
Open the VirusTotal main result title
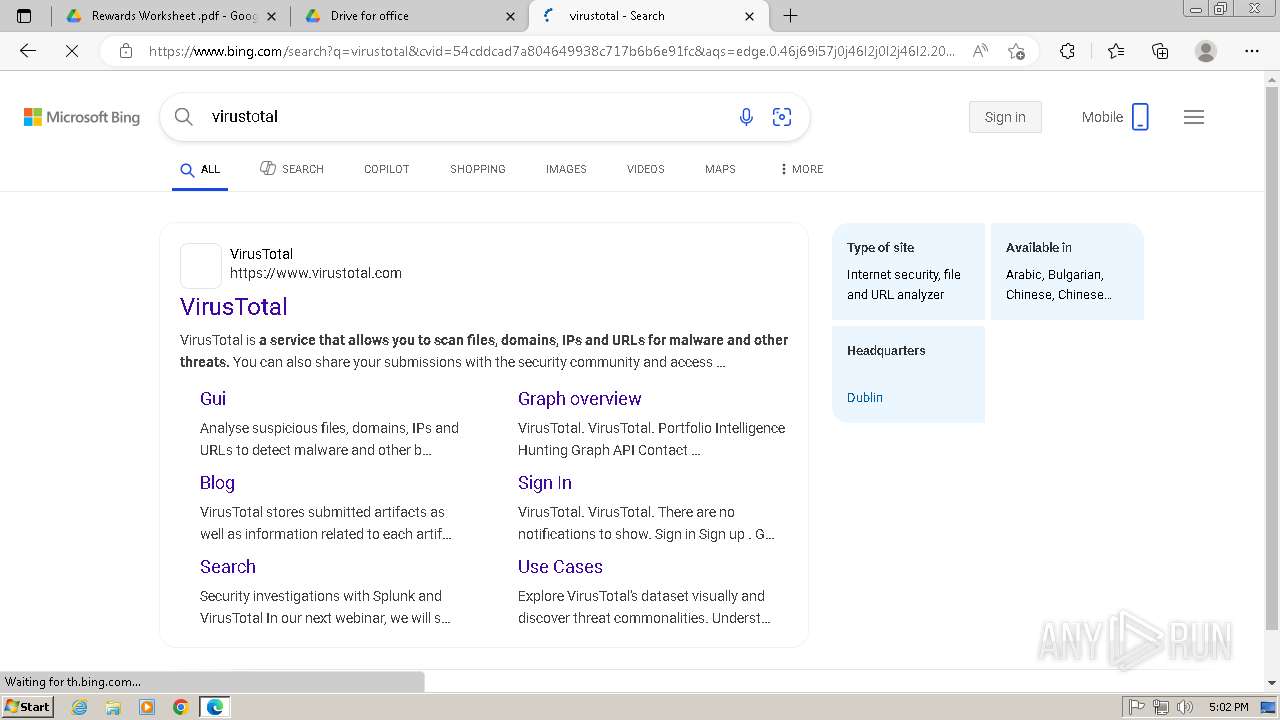(x=234, y=307)
